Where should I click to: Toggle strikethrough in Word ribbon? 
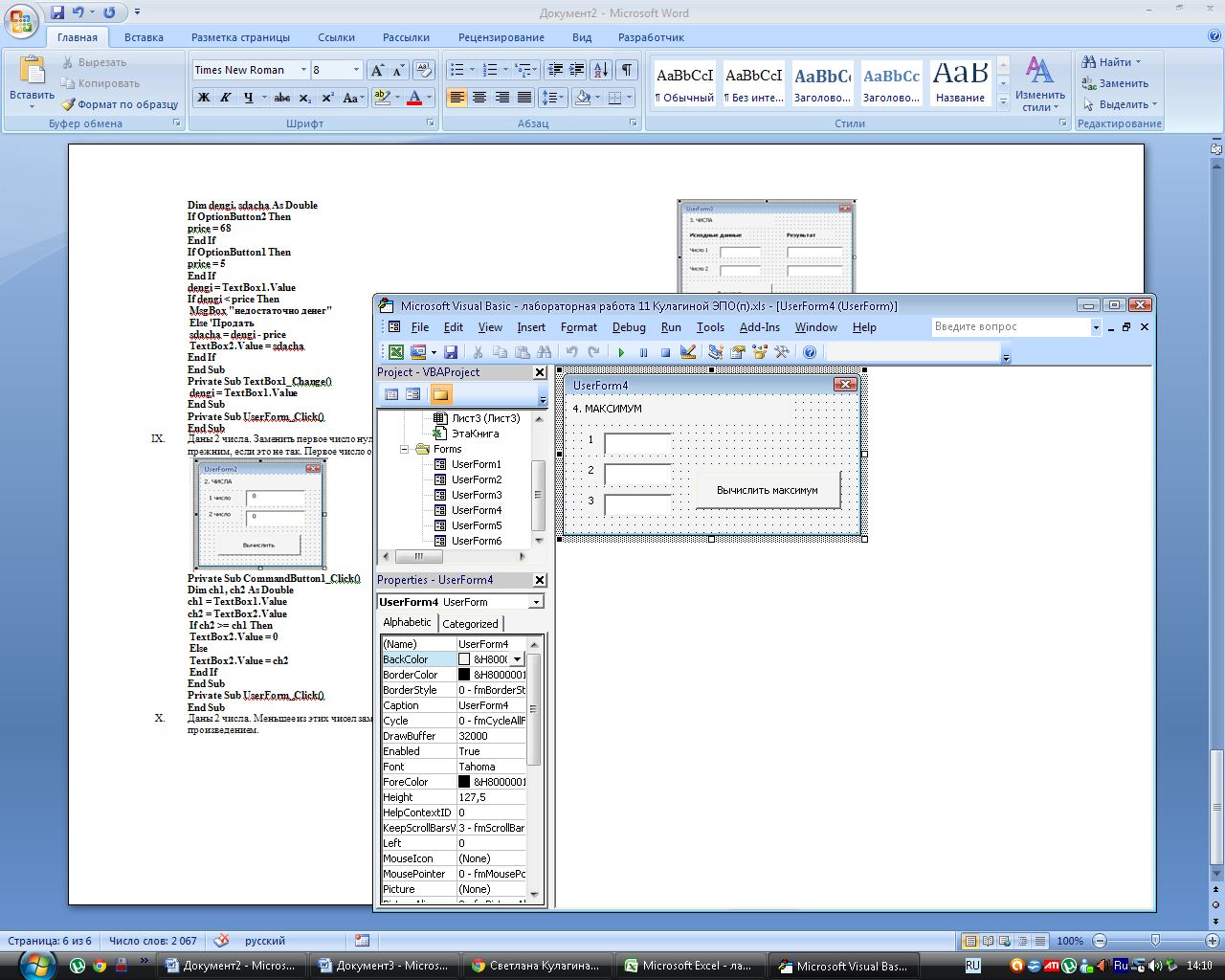click(282, 98)
